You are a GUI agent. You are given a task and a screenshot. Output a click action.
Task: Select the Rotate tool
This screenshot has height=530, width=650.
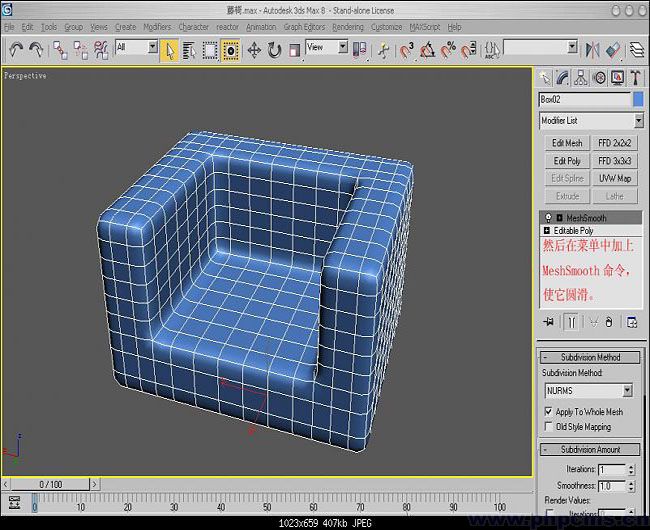tap(274, 51)
